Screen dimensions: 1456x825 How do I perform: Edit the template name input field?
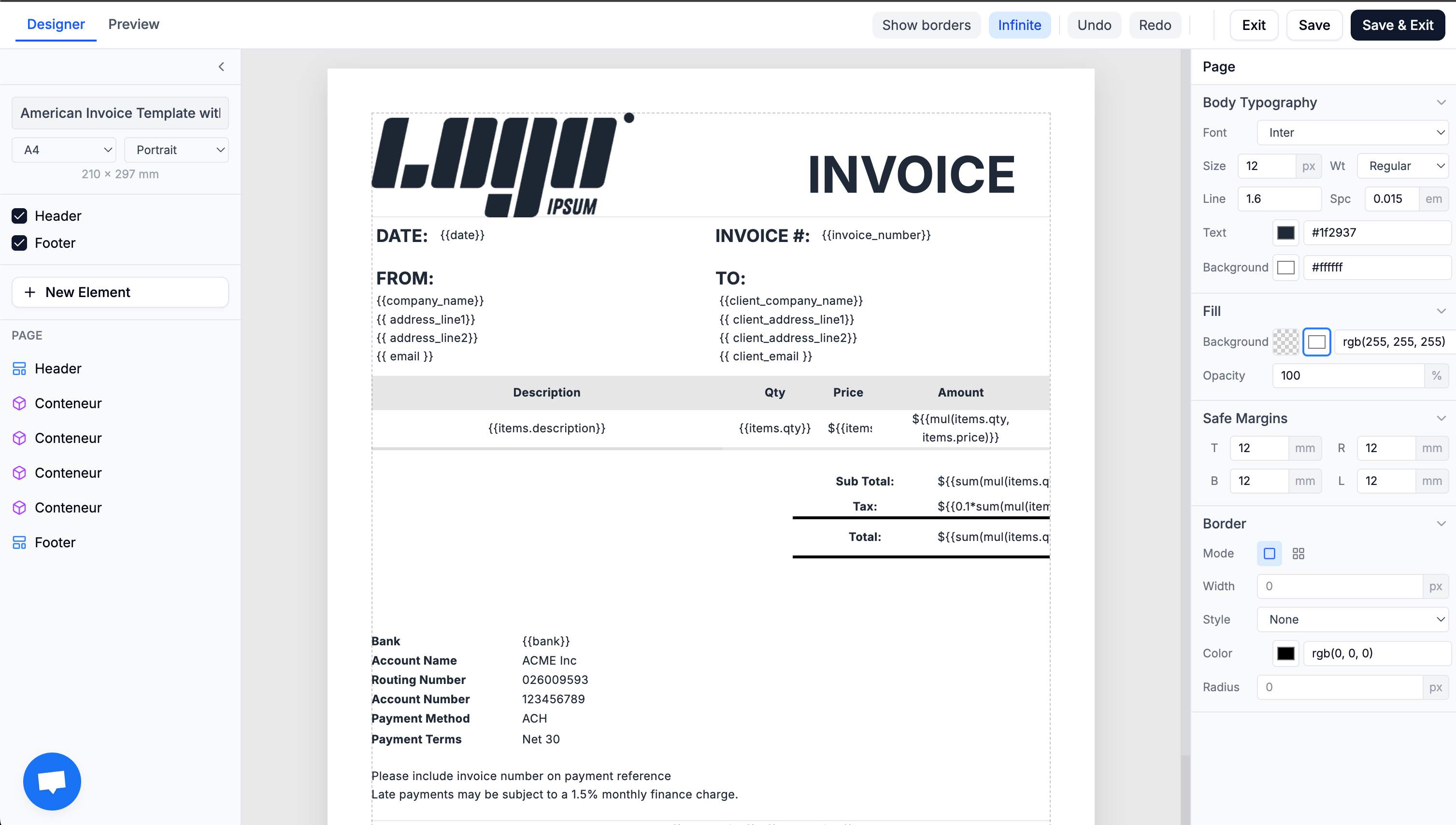point(119,113)
